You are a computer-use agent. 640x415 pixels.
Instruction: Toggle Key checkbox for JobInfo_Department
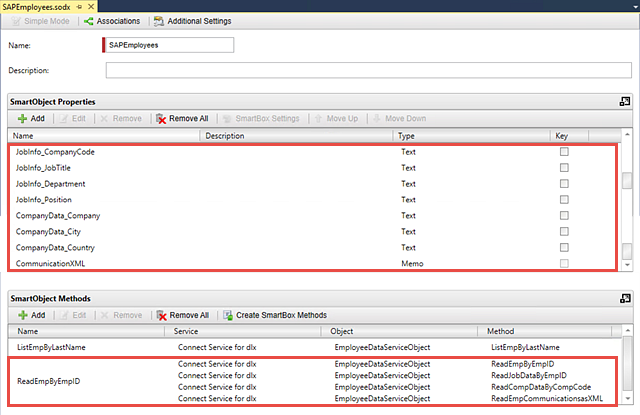click(x=564, y=184)
